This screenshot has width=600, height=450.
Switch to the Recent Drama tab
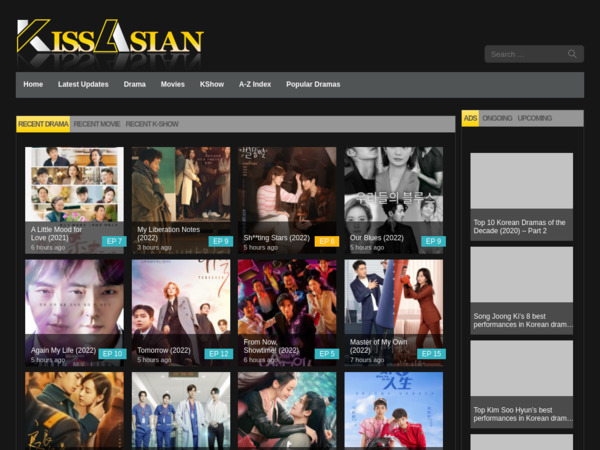point(43,124)
